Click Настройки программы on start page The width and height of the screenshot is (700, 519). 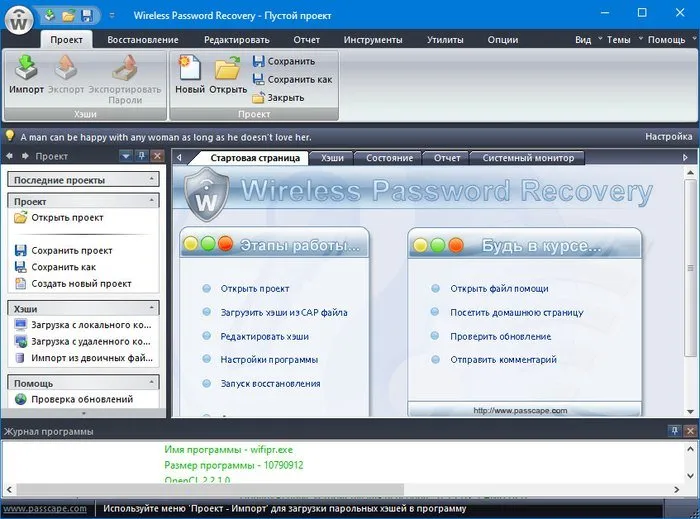click(269, 360)
